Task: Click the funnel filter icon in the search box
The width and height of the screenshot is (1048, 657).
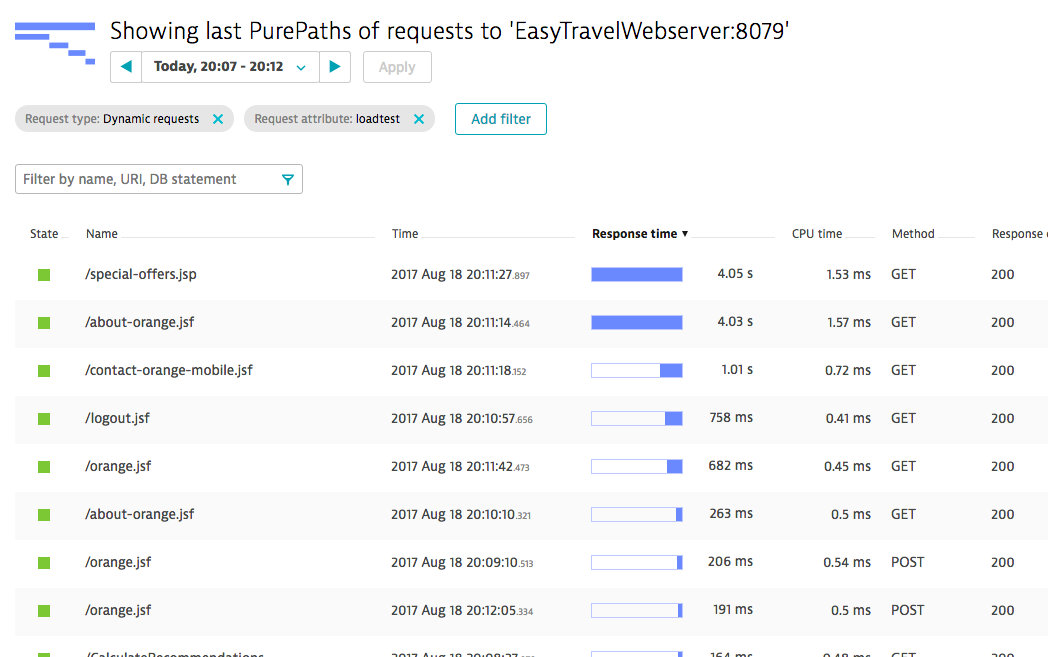Action: click(288, 179)
